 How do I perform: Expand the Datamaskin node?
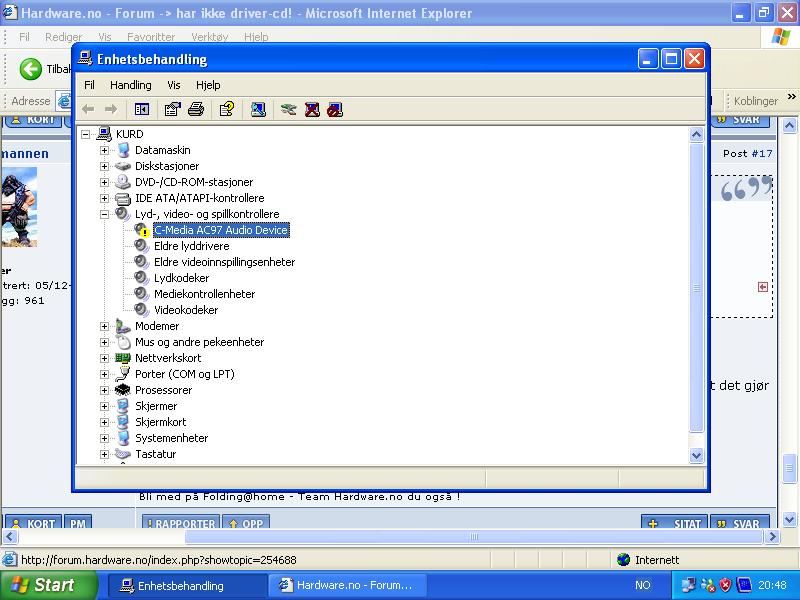point(105,151)
